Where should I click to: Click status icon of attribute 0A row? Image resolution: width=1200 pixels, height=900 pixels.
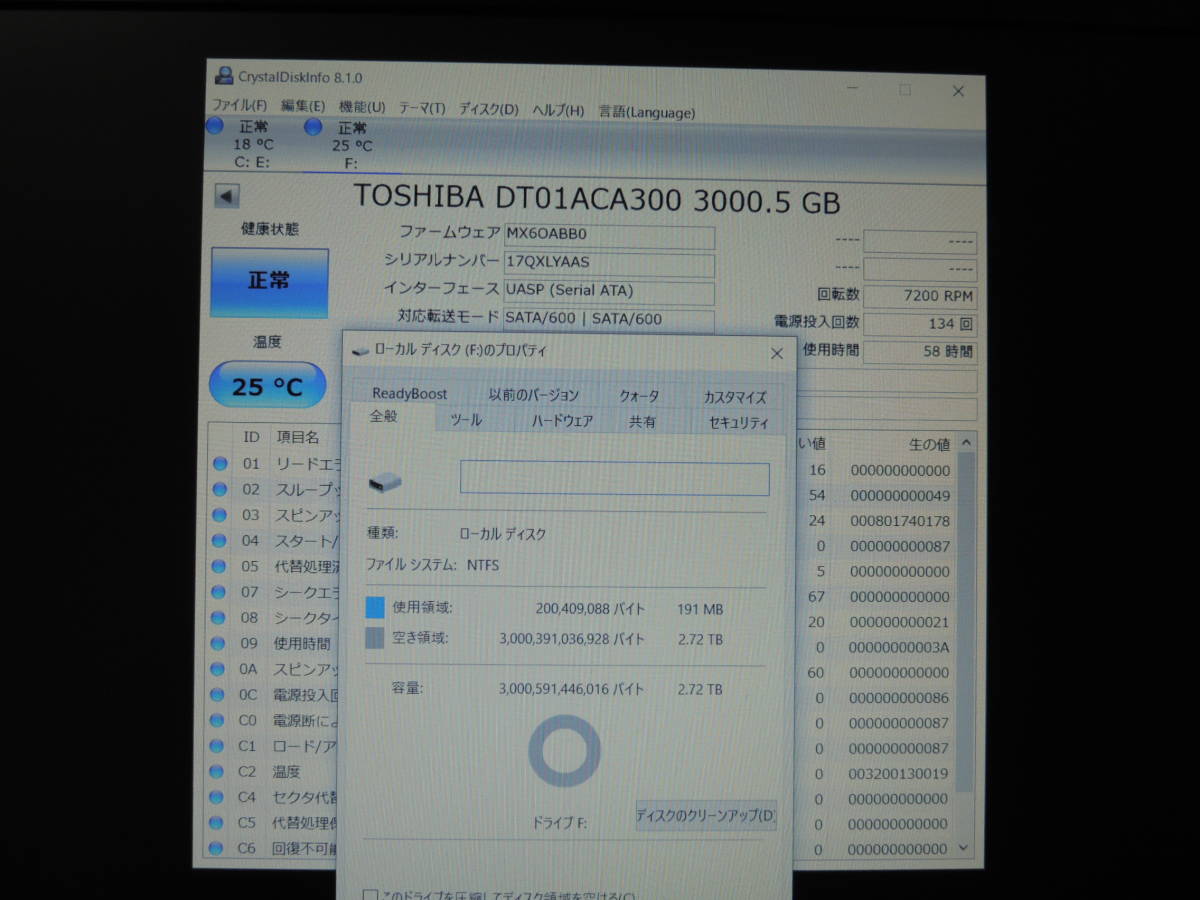click(219, 669)
